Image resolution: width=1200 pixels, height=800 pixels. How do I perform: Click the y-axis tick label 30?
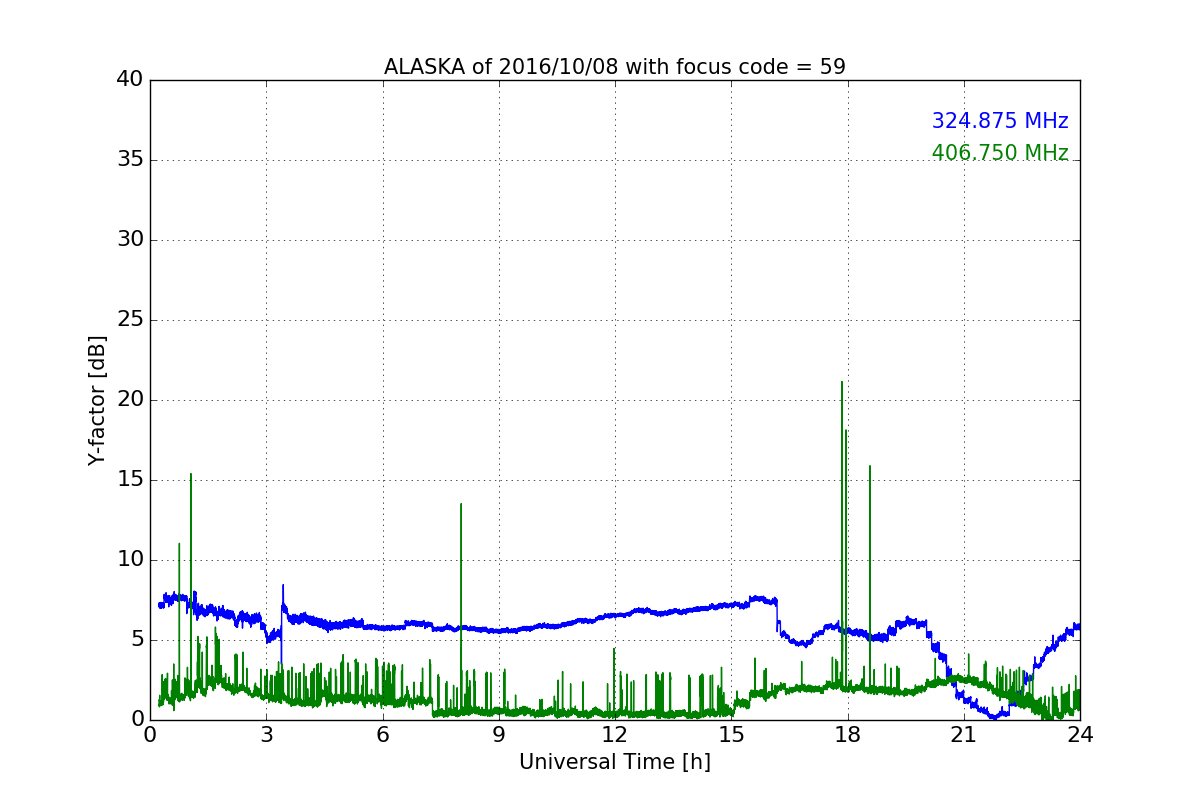pyautogui.click(x=130, y=239)
